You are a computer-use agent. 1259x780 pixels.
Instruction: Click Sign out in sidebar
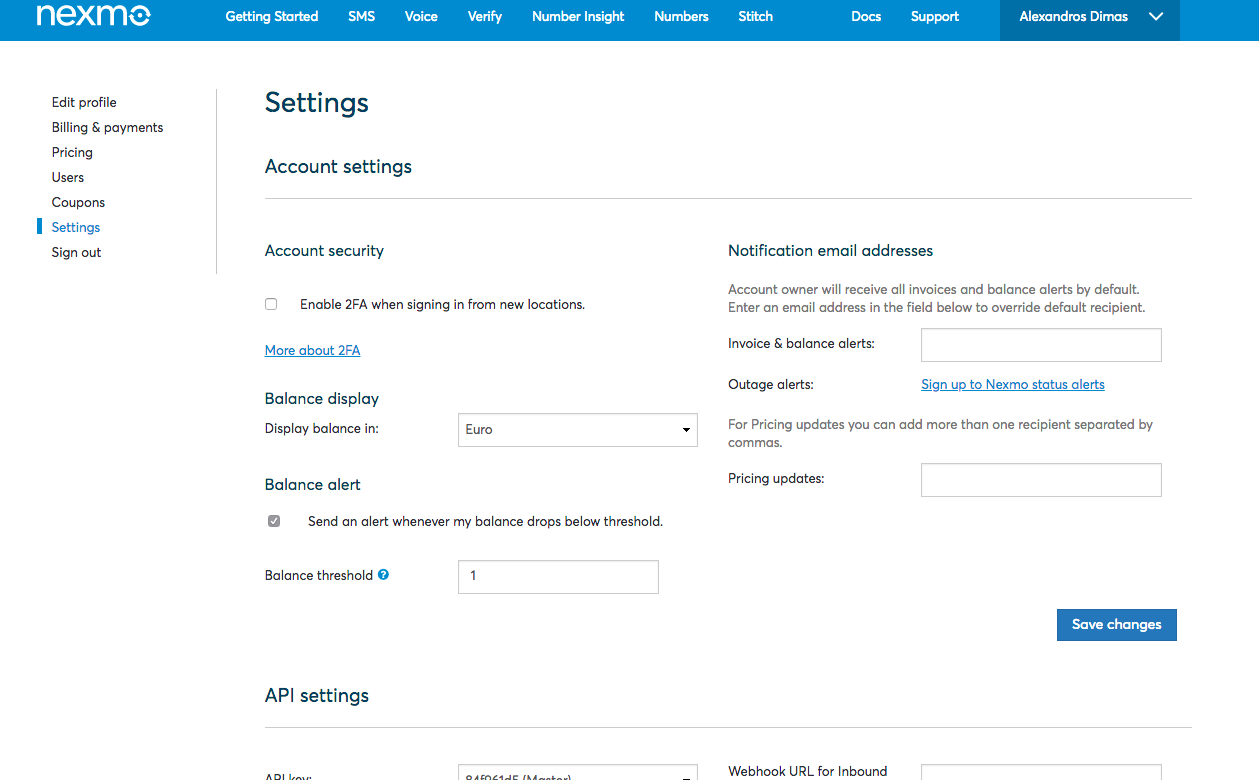click(76, 252)
